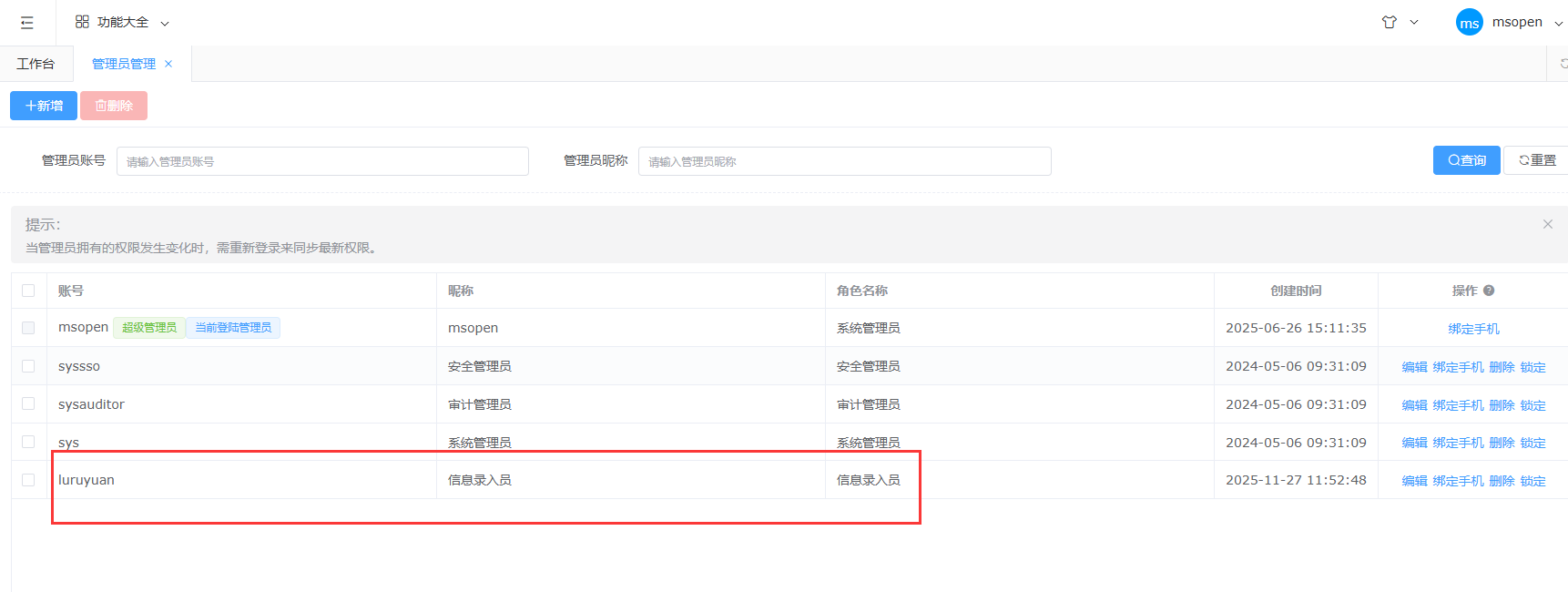
Task: Click the help icon beside 操作 header
Action: [1489, 291]
